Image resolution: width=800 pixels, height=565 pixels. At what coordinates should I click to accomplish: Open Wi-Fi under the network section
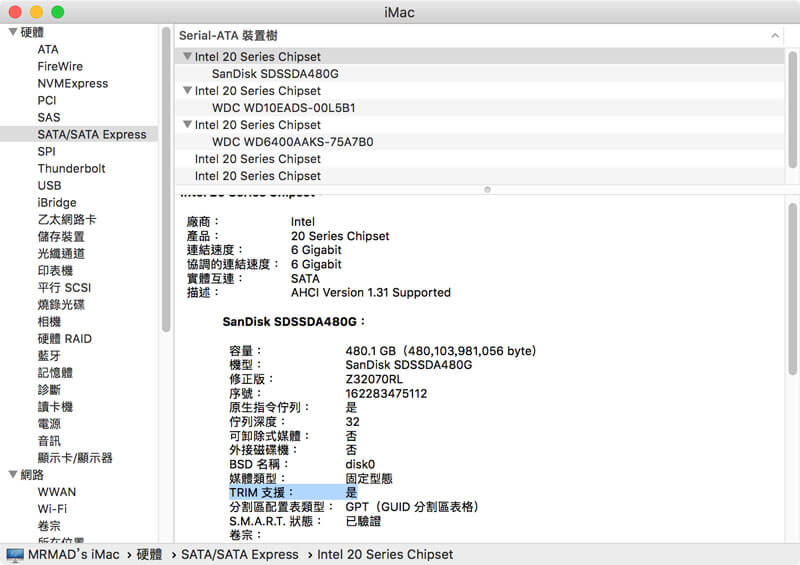(52, 508)
